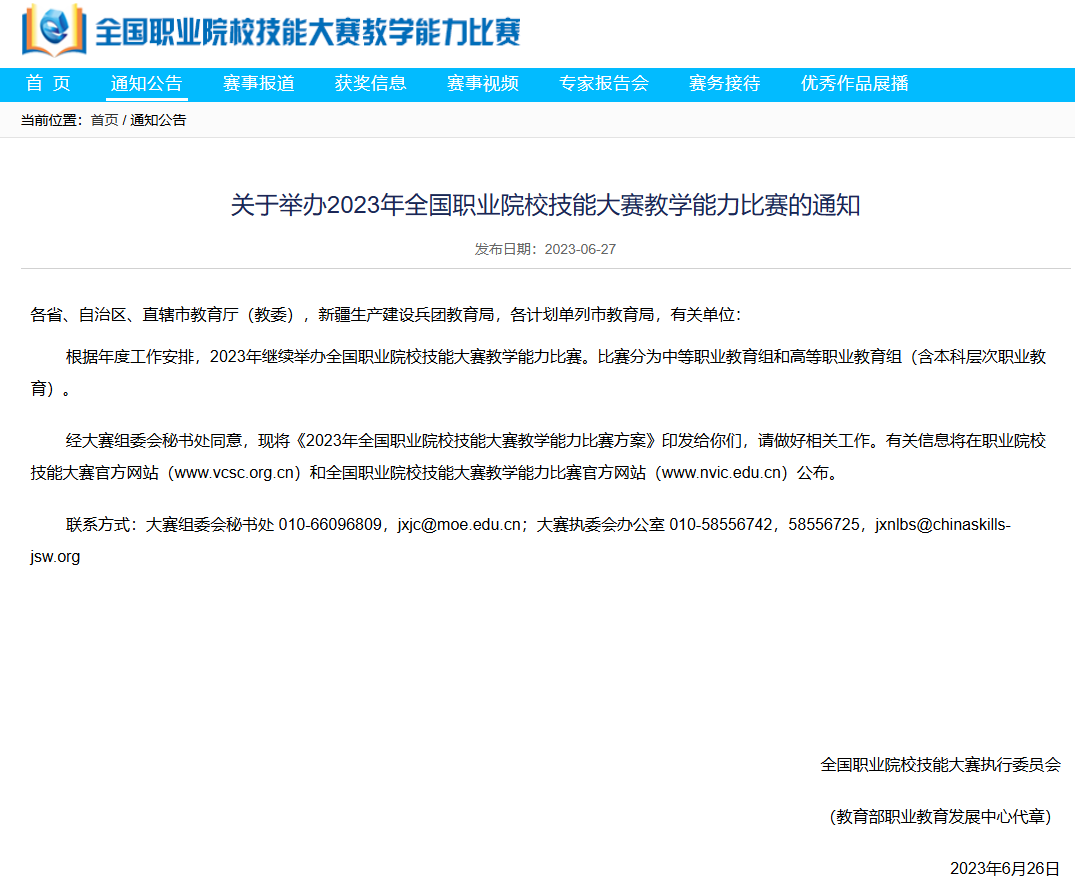Screen dimensions: 1075x883
Task: Click the salutation line 各省、自治区、直辖市教育厅
Action: click(134, 315)
